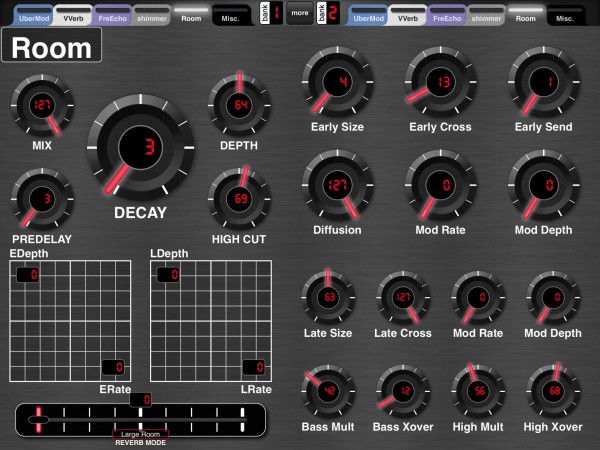Click inside the EDepth/ERate XY grid pad

70,321
